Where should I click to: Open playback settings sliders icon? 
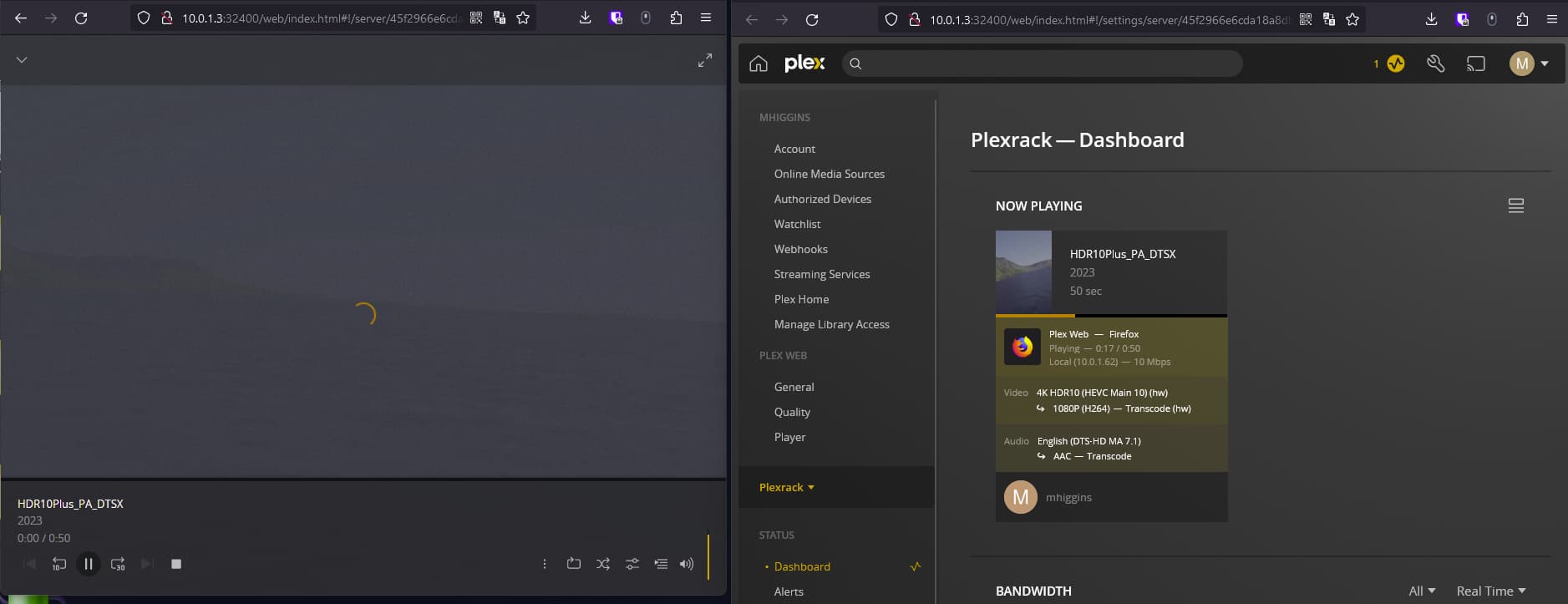pos(632,564)
